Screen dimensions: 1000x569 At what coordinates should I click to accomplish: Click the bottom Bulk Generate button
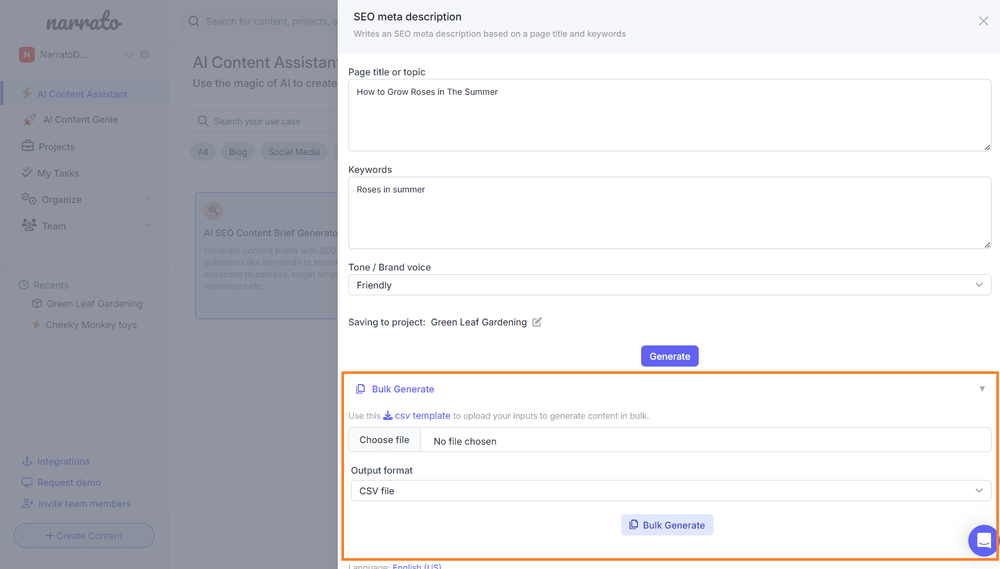(x=667, y=525)
